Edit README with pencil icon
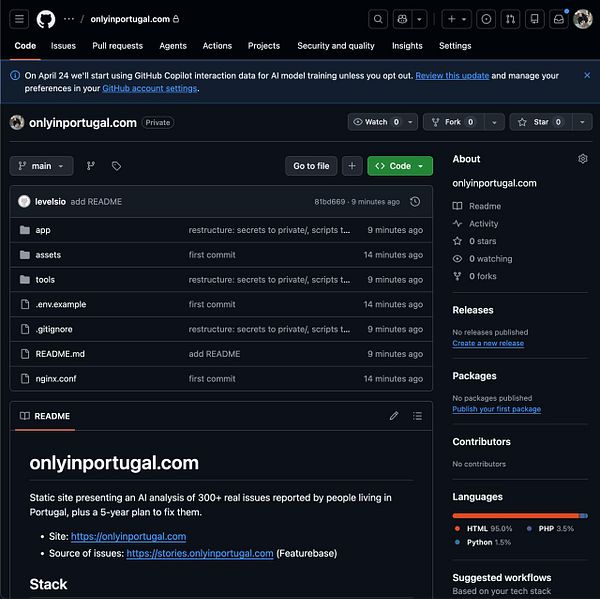The width and height of the screenshot is (600, 599). (x=394, y=416)
